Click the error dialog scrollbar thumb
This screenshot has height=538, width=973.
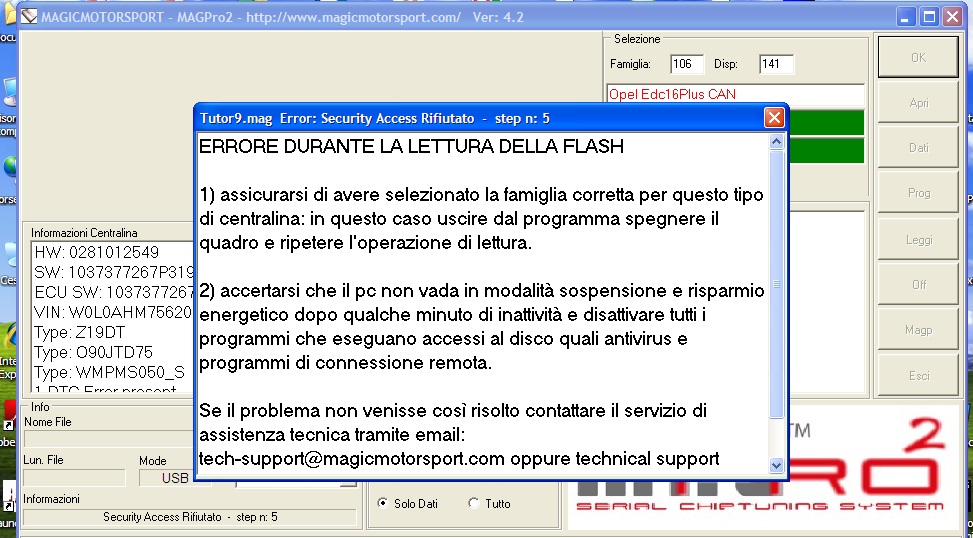[x=776, y=284]
